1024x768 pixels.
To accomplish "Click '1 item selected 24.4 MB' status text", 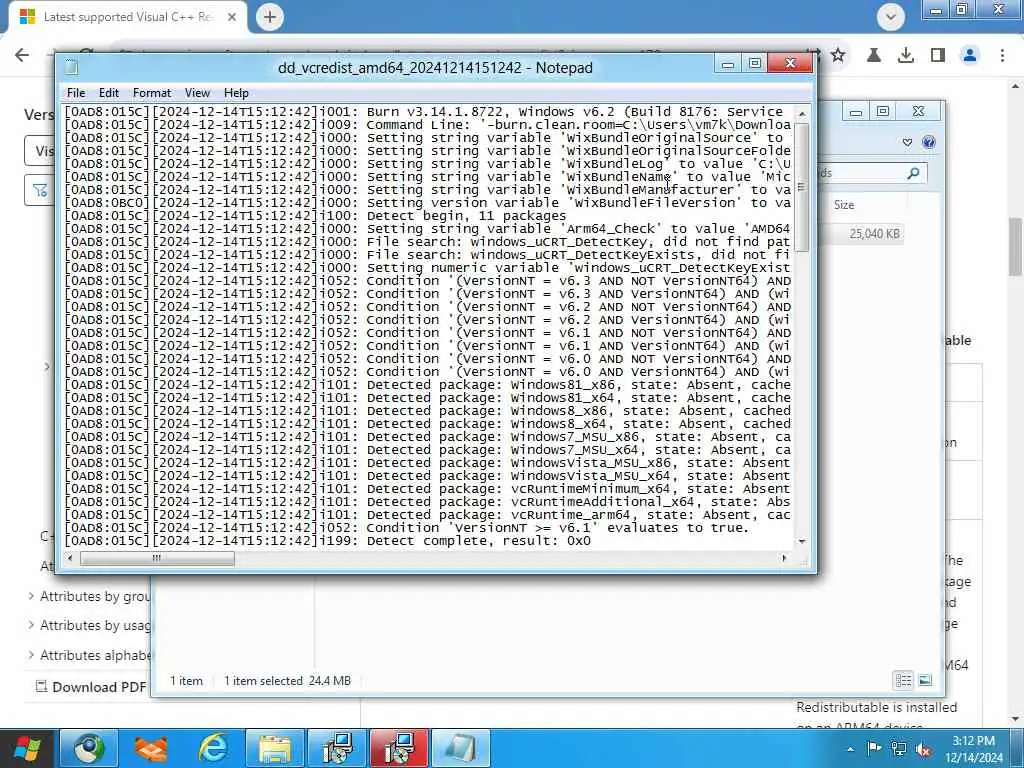I will coord(287,680).
